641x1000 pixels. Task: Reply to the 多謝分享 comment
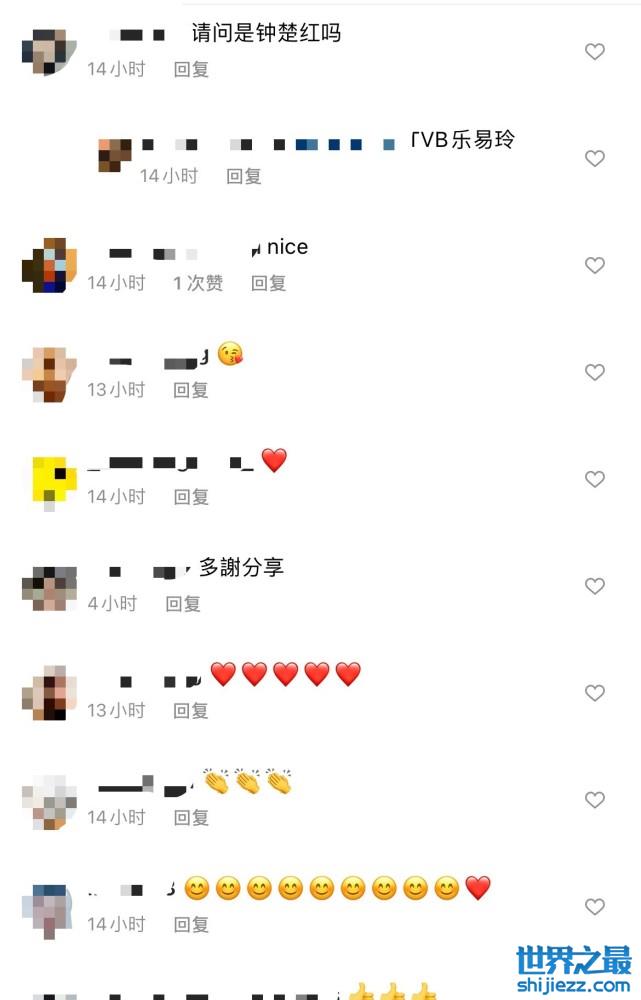click(x=183, y=604)
